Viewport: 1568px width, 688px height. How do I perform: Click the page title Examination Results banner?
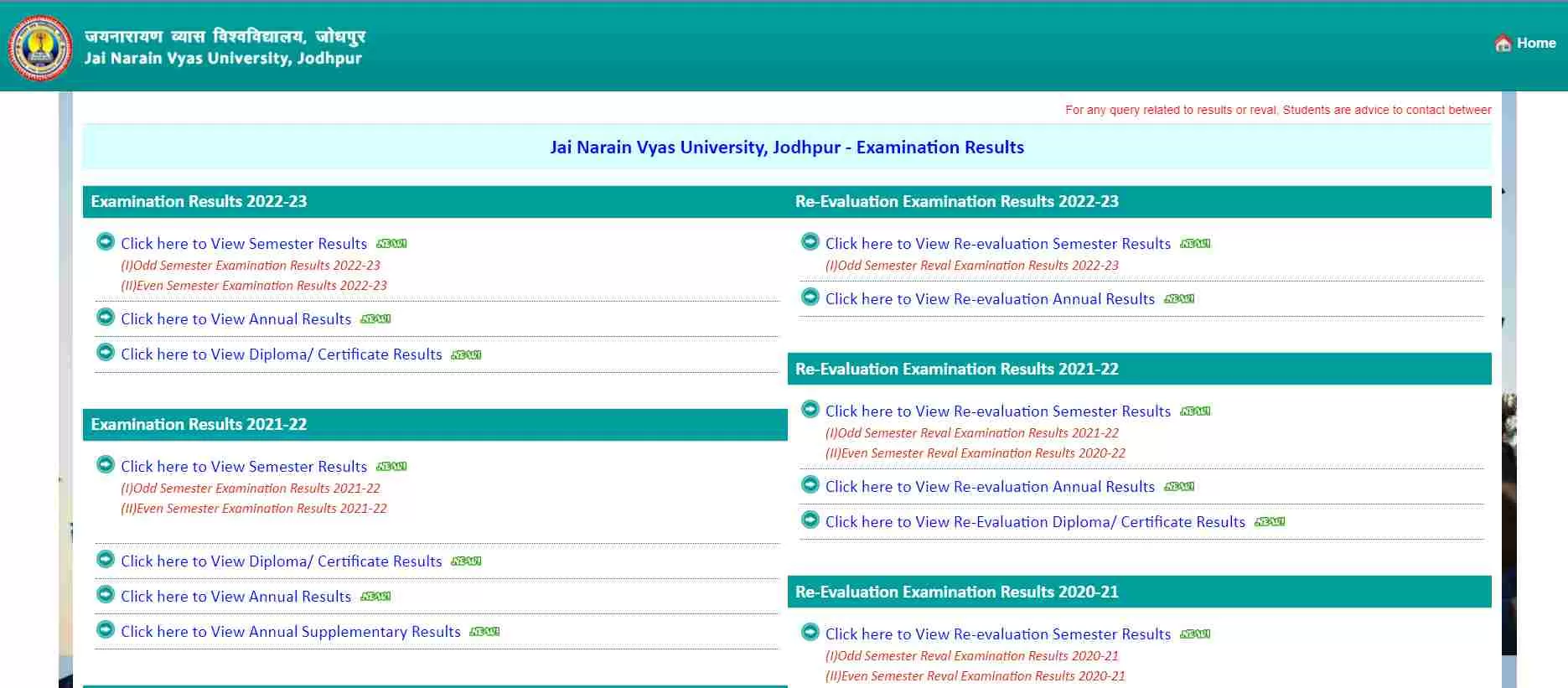pos(787,147)
